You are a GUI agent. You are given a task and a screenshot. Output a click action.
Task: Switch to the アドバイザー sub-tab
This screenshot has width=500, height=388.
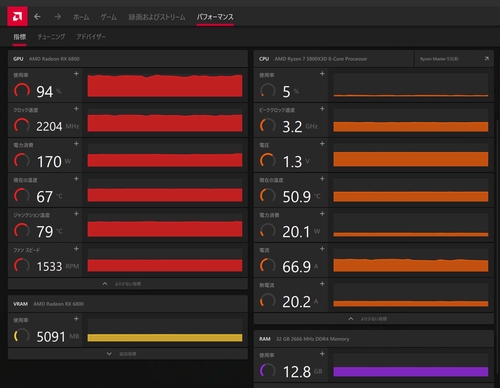[x=91, y=37]
